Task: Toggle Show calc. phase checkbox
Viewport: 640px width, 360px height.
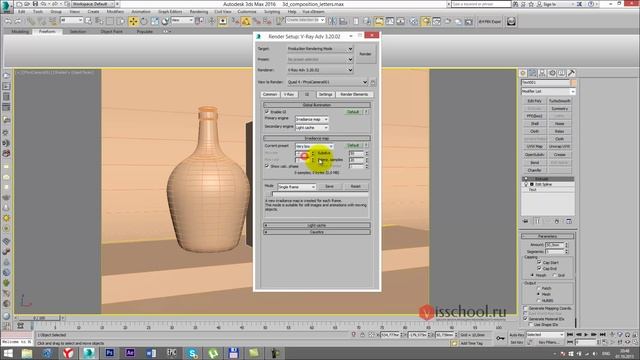Action: point(267,166)
